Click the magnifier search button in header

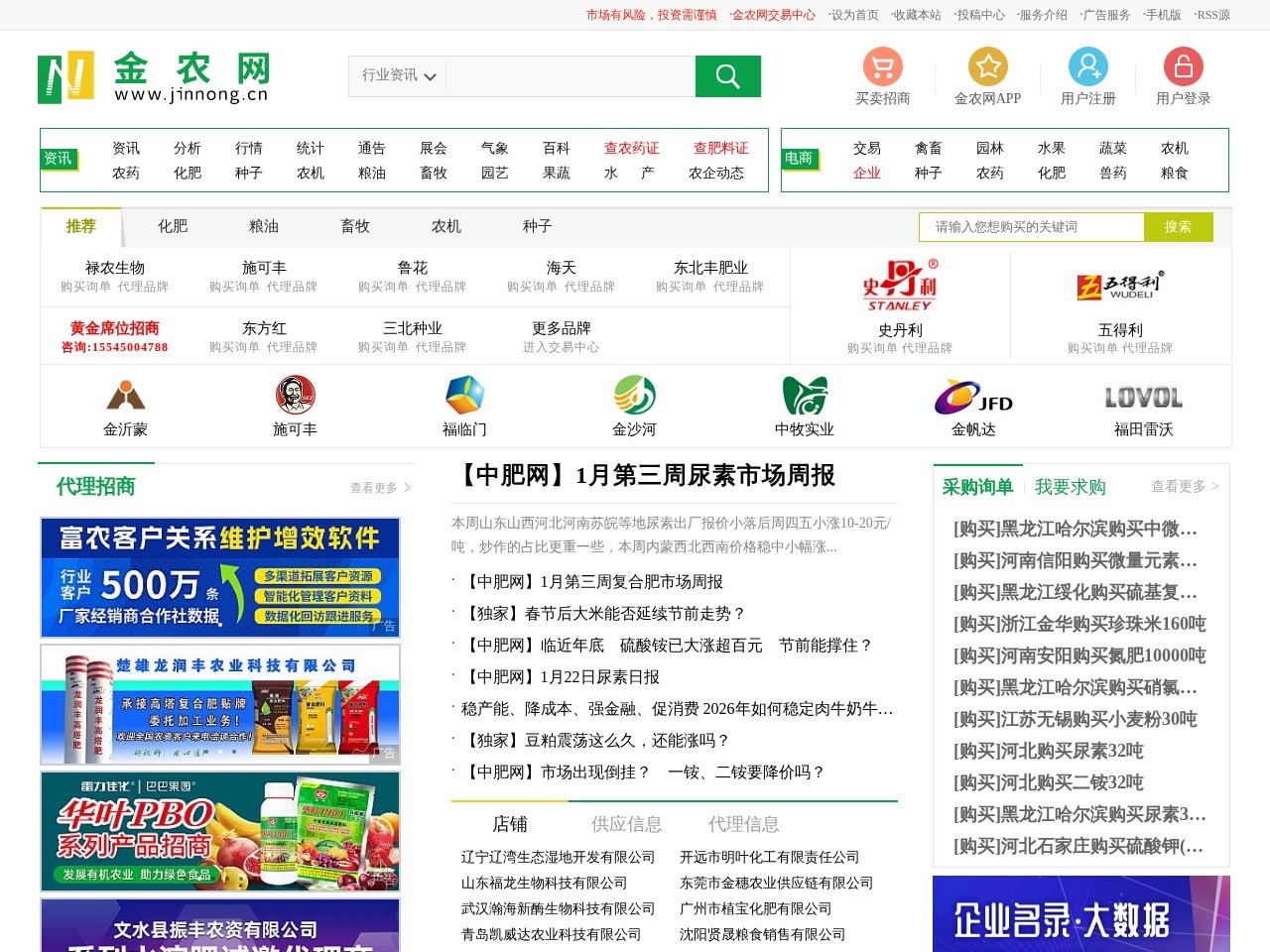(727, 76)
